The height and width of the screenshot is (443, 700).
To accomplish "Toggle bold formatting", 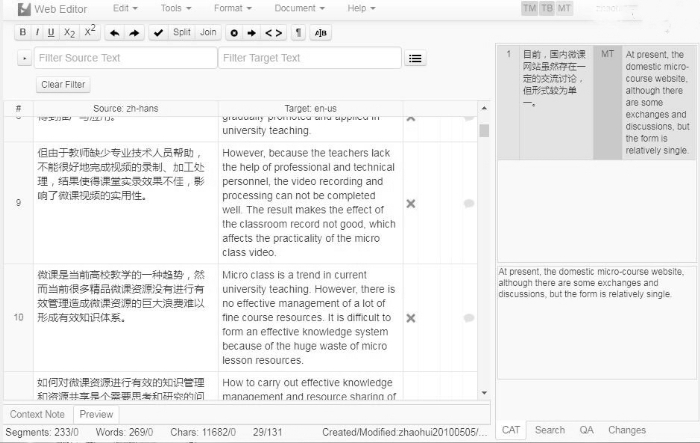I will [x=23, y=32].
